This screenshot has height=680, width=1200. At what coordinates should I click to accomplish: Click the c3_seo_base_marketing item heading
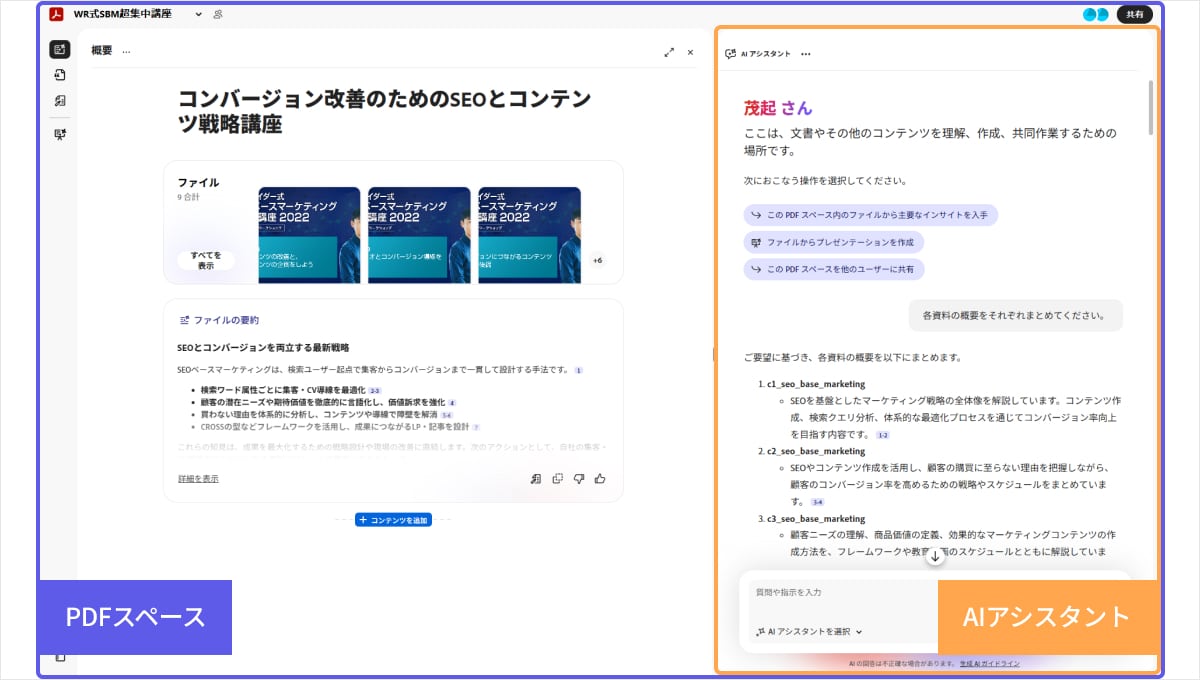coord(816,519)
